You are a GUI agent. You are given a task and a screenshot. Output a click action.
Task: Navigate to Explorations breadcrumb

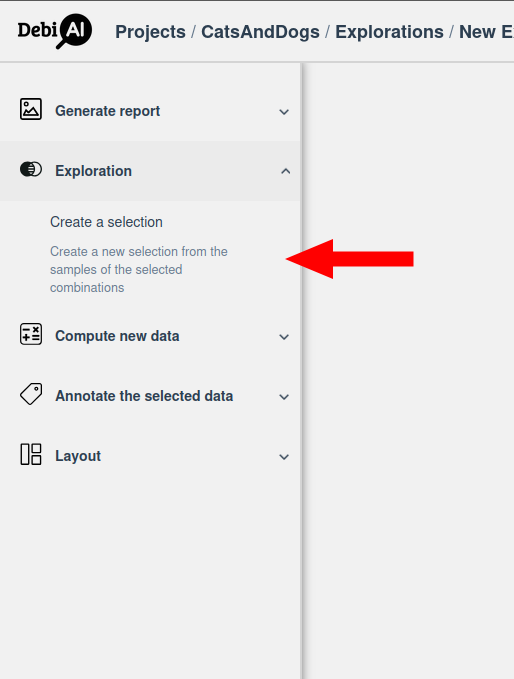click(x=389, y=32)
